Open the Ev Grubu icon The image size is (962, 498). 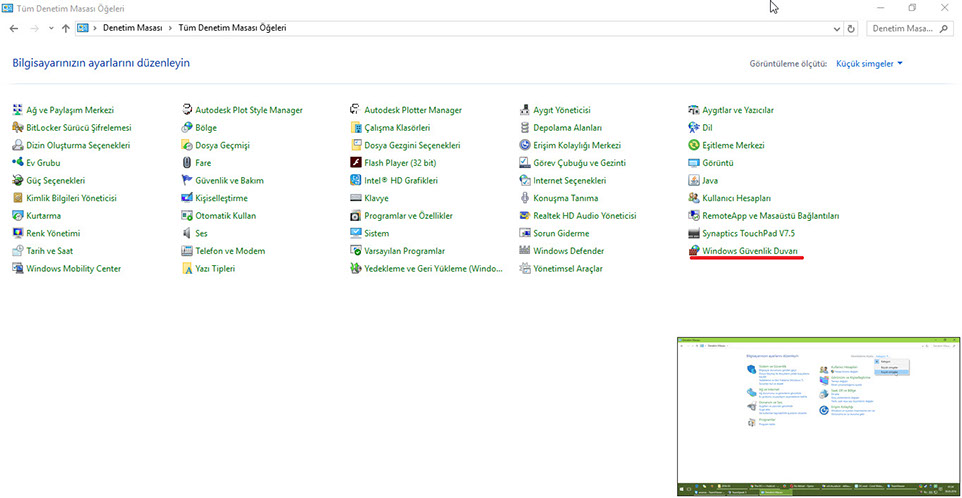point(17,163)
